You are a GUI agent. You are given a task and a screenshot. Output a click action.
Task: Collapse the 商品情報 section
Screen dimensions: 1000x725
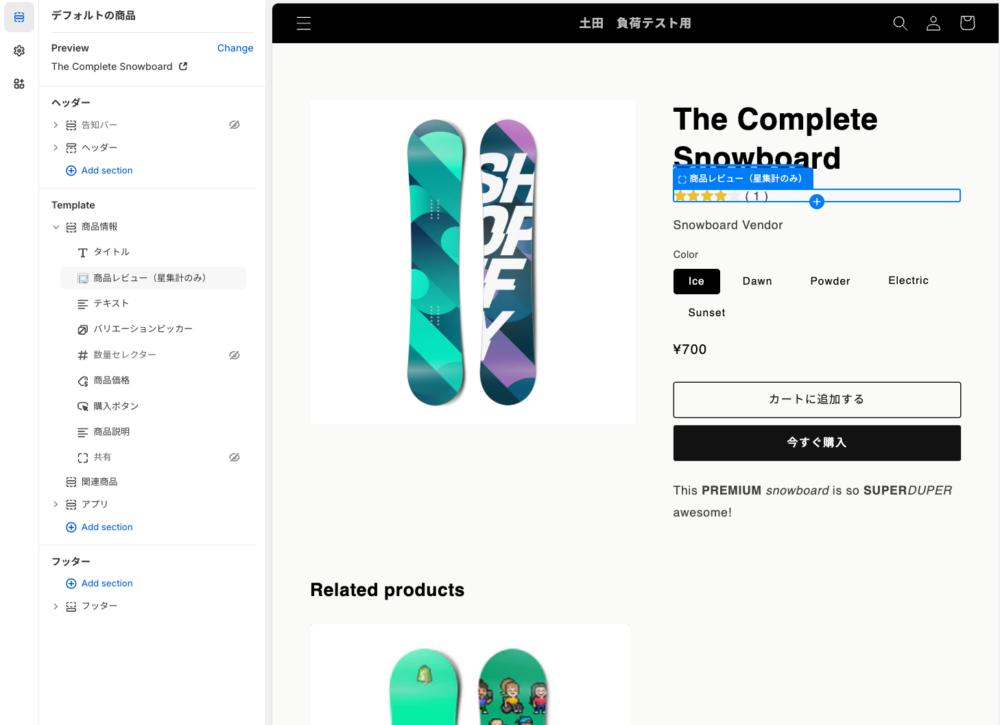(56, 227)
